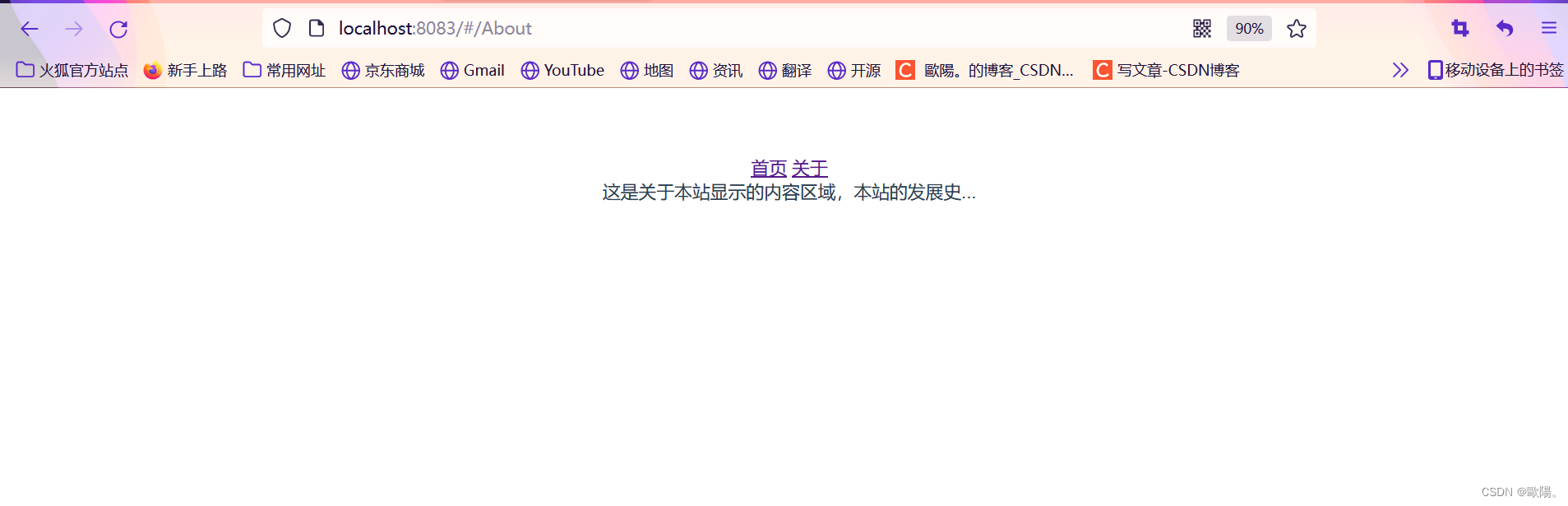Screen dimensions: 1568x506
Task: Open the Firefox hamburger menu
Action: (x=1549, y=28)
